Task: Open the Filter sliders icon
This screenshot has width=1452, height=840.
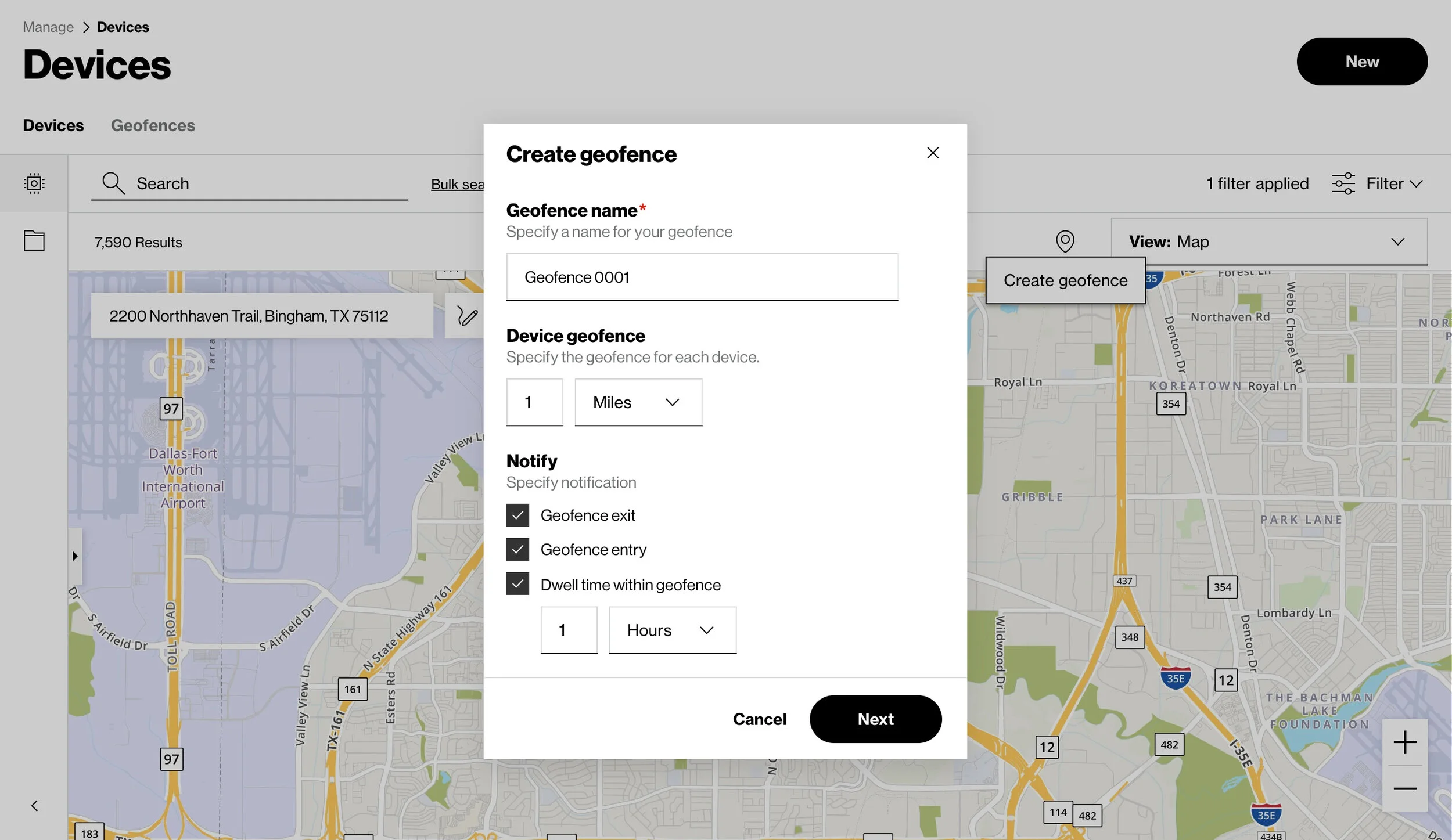Action: click(1343, 183)
